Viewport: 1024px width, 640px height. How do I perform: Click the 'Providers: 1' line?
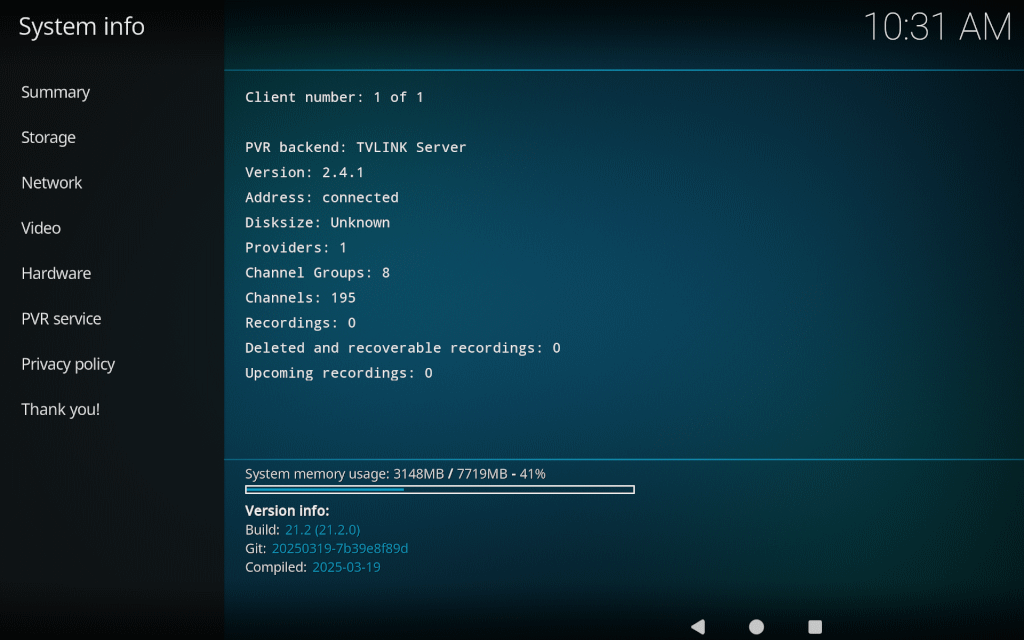296,248
